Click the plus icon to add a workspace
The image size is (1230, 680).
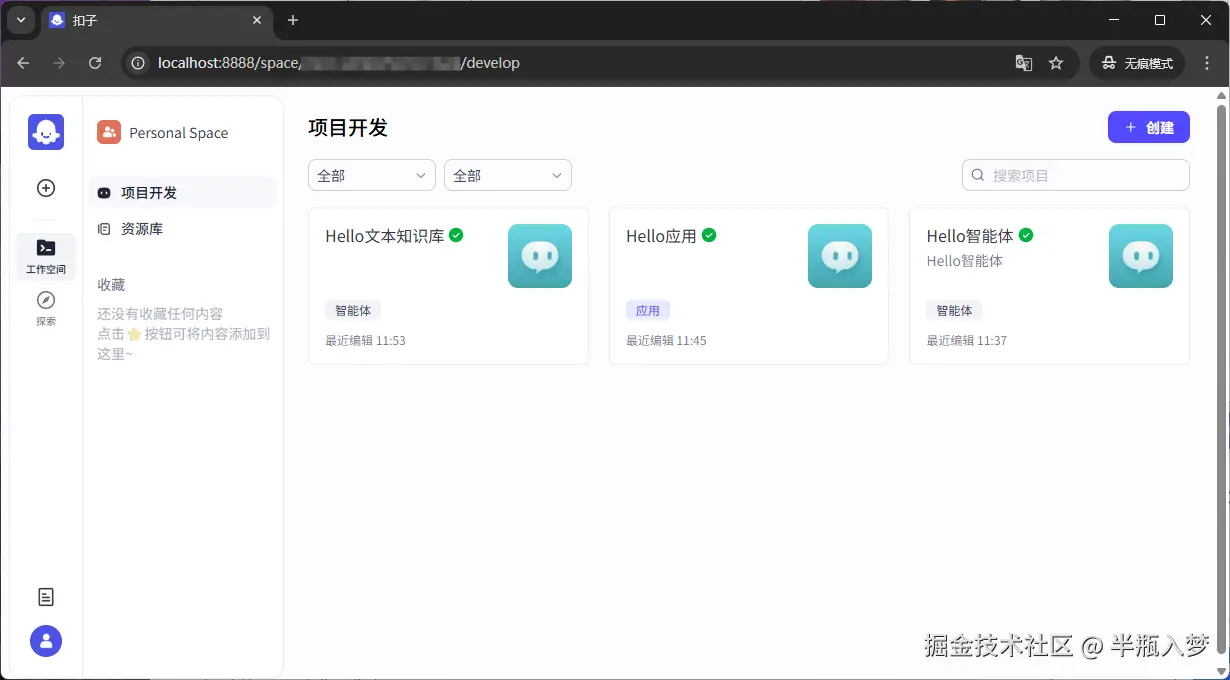45,188
